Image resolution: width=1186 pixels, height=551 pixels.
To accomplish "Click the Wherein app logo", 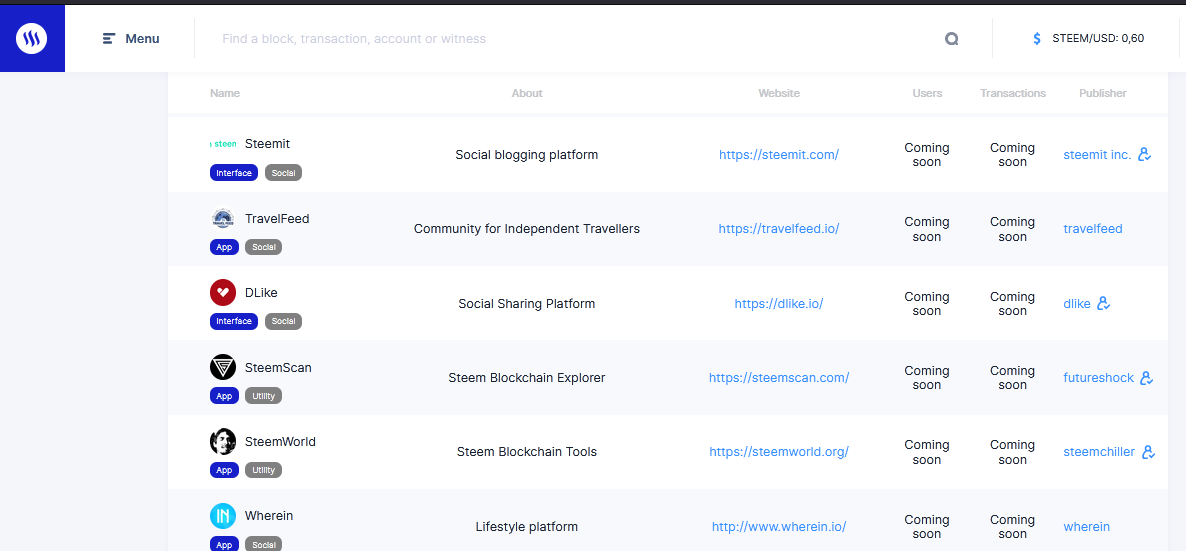I will pyautogui.click(x=223, y=516).
